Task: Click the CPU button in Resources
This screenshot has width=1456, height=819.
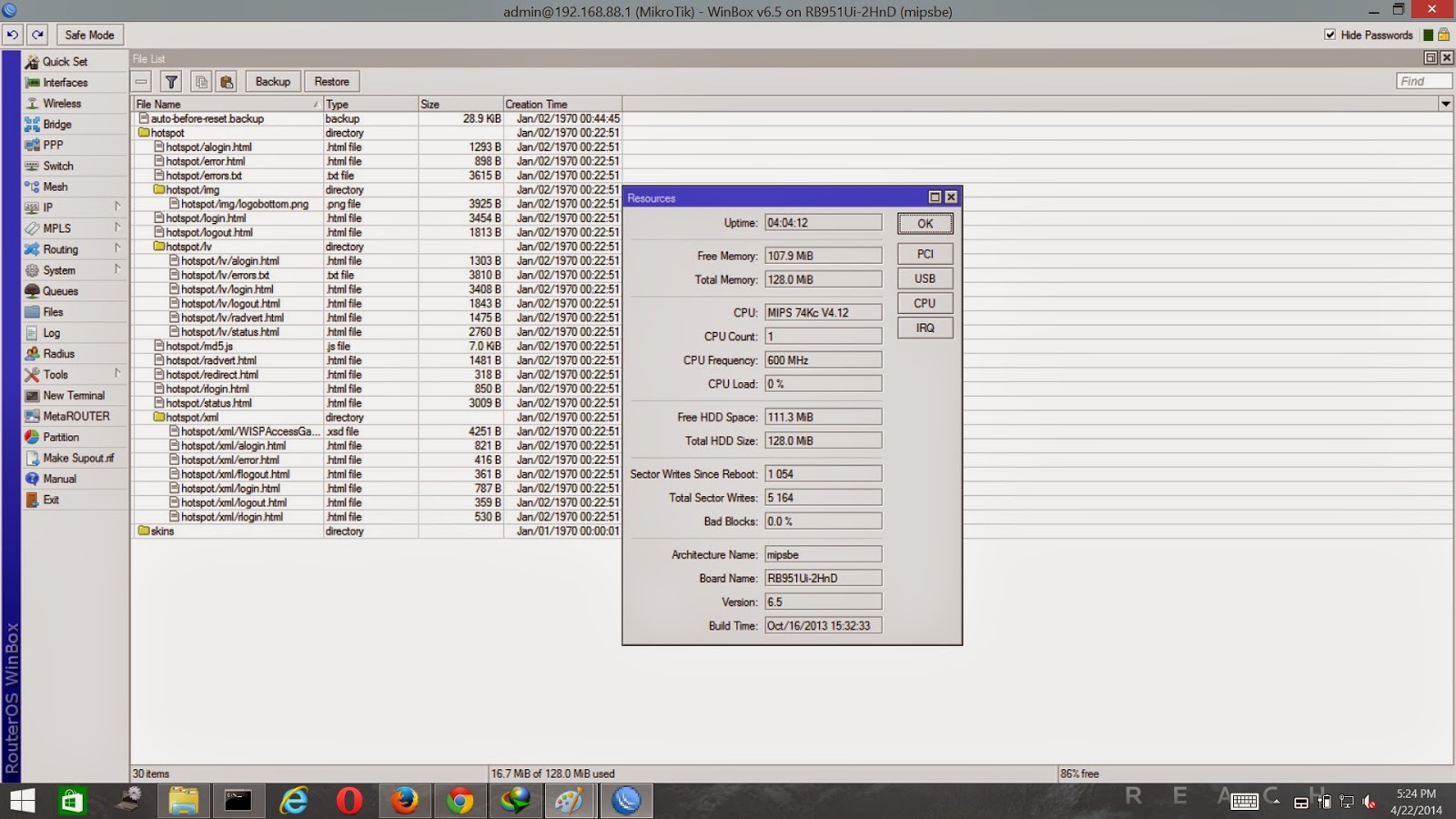Action: 925,303
